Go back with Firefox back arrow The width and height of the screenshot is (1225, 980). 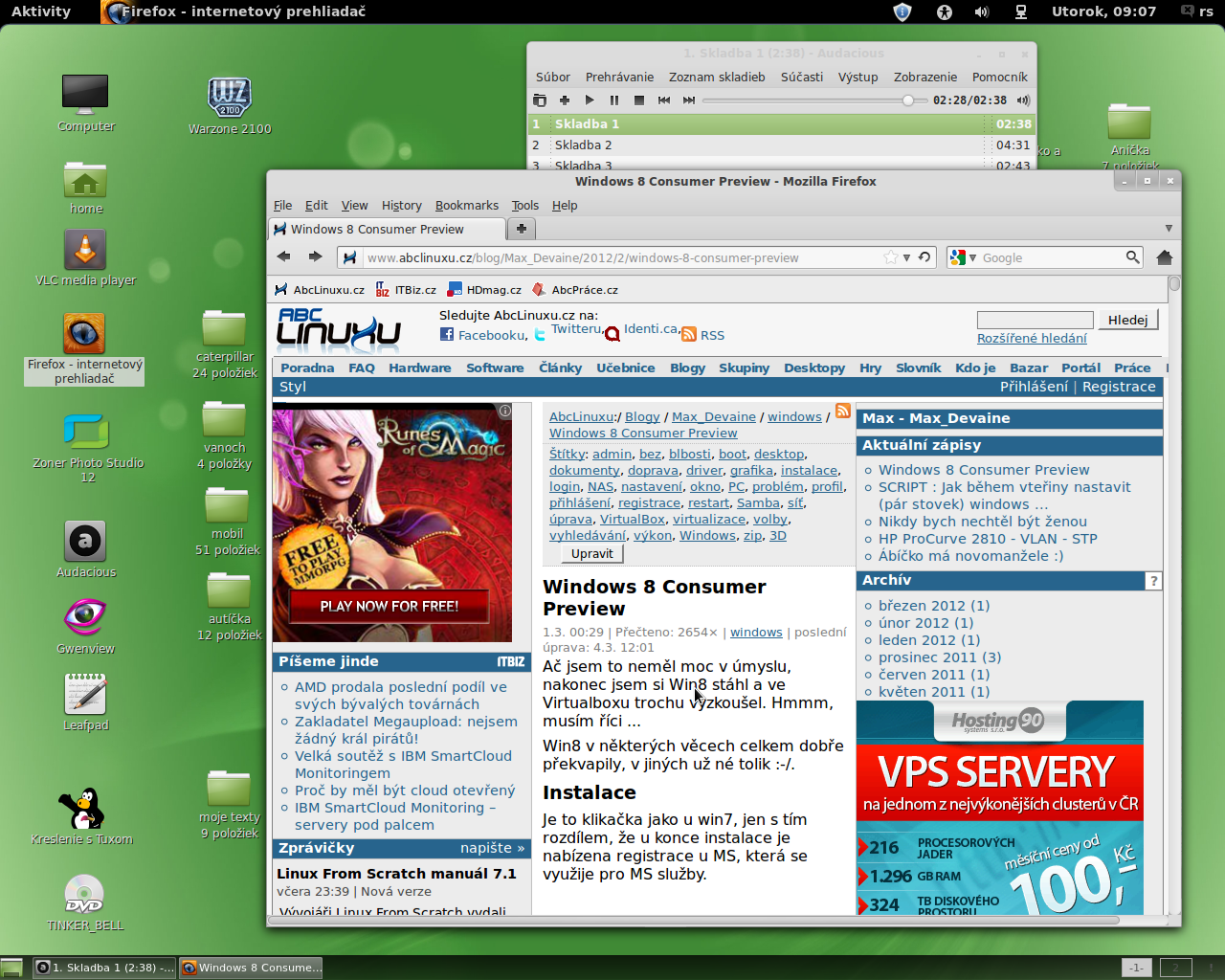tap(283, 256)
